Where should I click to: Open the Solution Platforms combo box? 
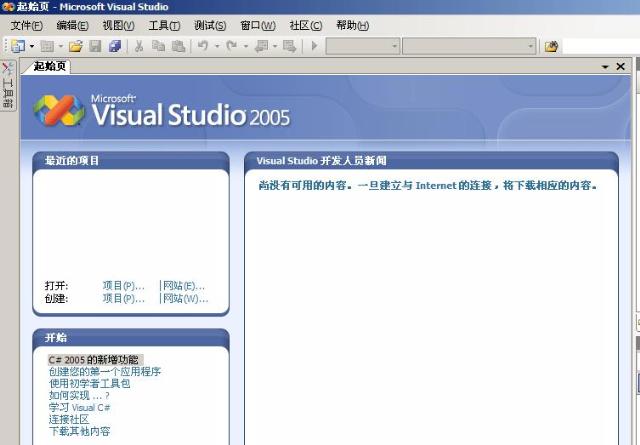click(x=469, y=46)
